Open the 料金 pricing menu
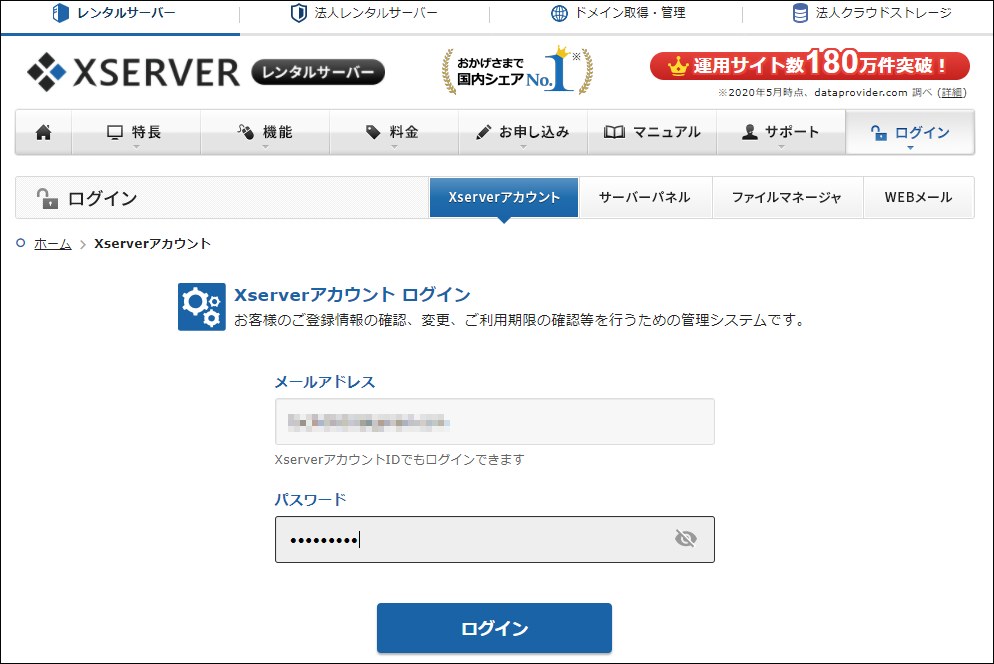Viewport: 994px width, 664px height. click(x=394, y=132)
